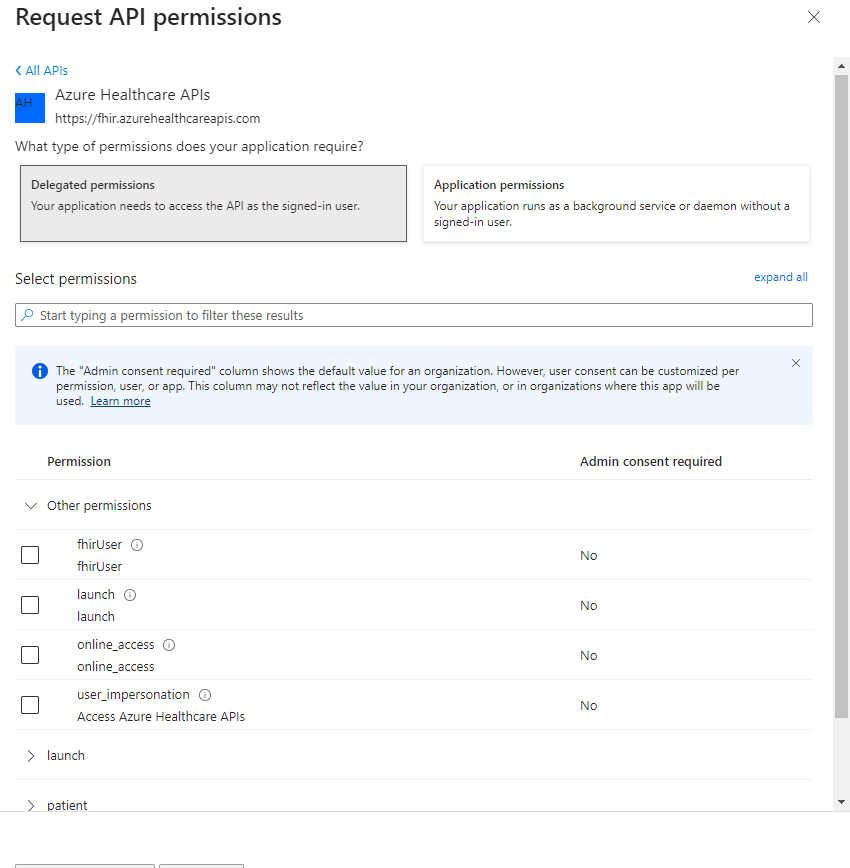The height and width of the screenshot is (868, 850).
Task: Click the info icon beside fhirUser permission
Action: [x=137, y=544]
